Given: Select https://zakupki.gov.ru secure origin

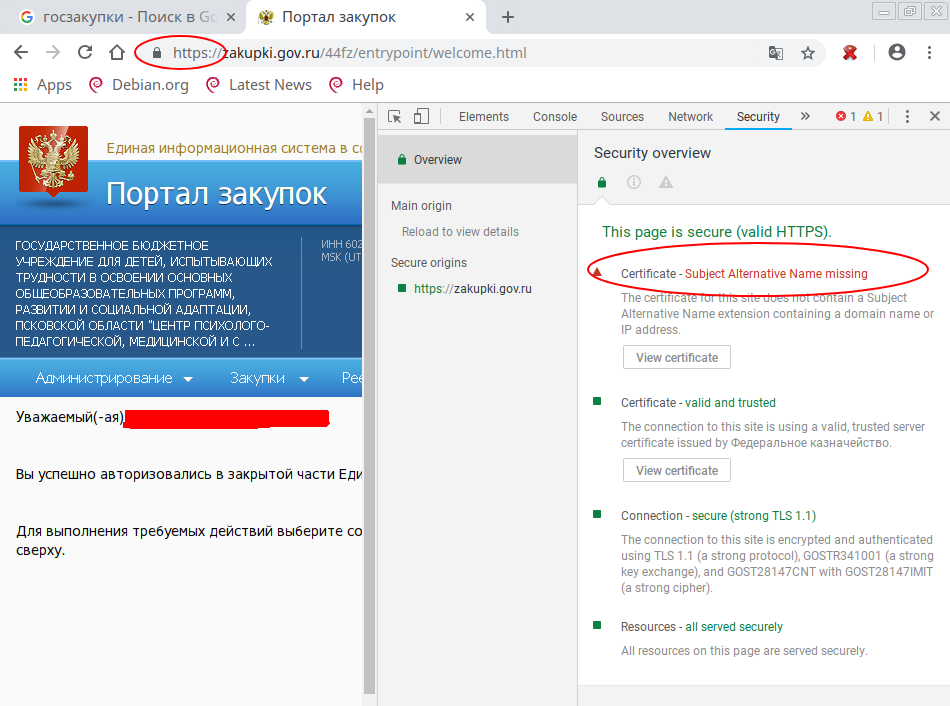Looking at the screenshot, I should (x=473, y=289).
